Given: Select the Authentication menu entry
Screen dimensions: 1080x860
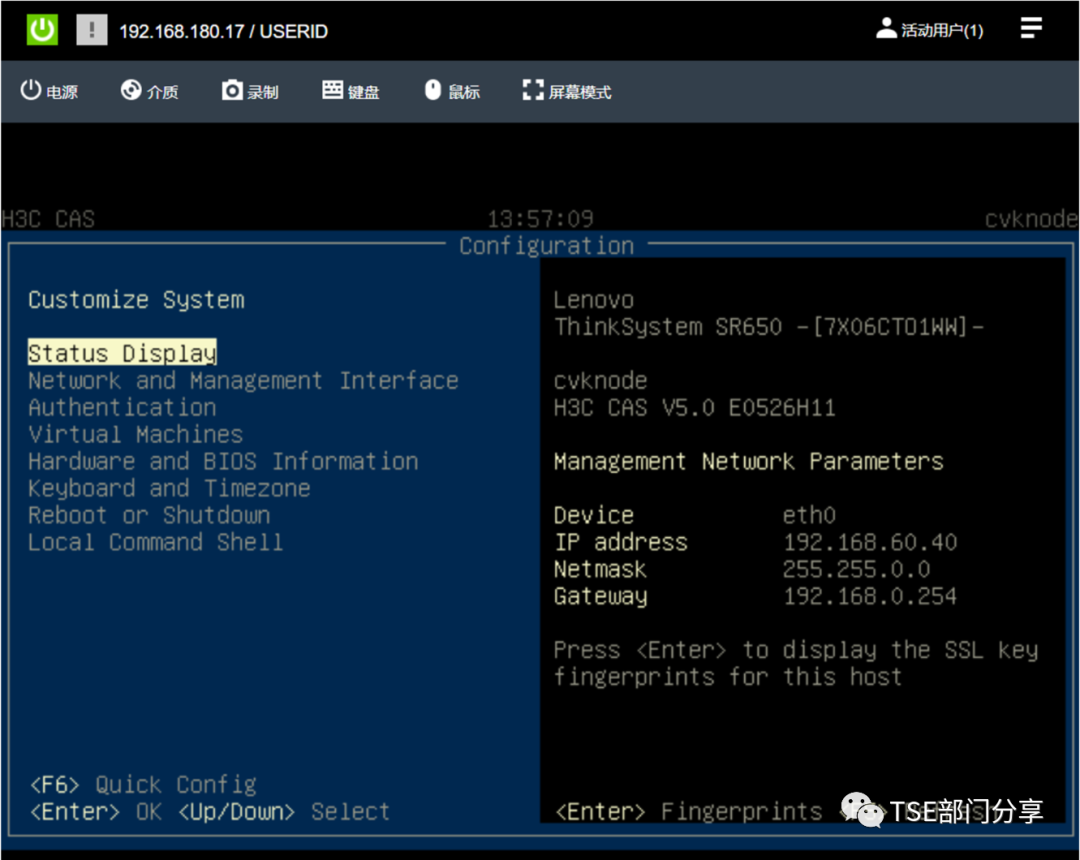Looking at the screenshot, I should [x=122, y=407].
